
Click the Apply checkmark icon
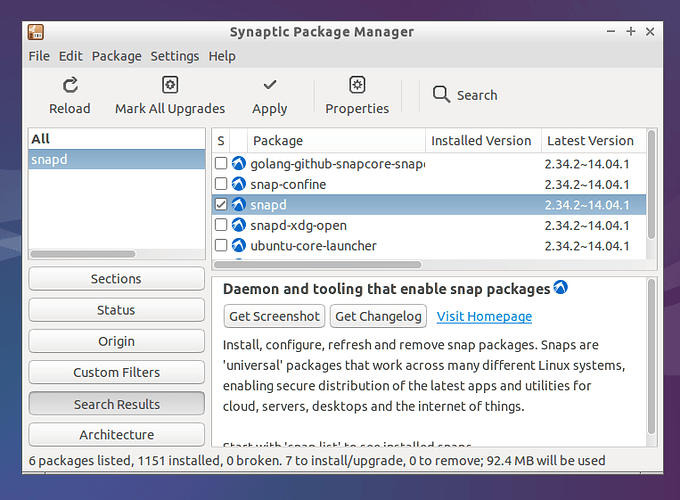[x=270, y=84]
